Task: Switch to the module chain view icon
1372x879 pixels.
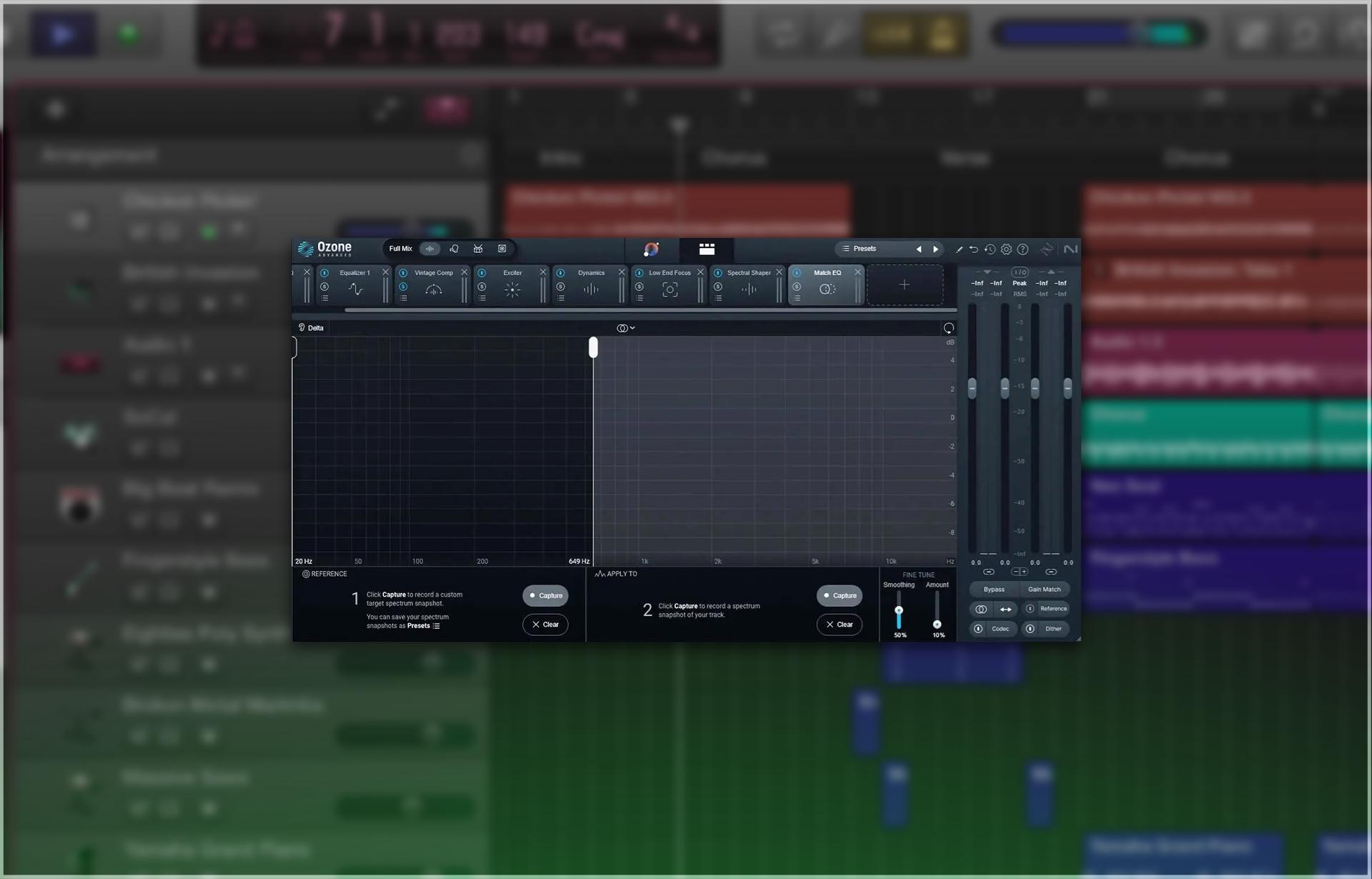Action: pyautogui.click(x=707, y=249)
